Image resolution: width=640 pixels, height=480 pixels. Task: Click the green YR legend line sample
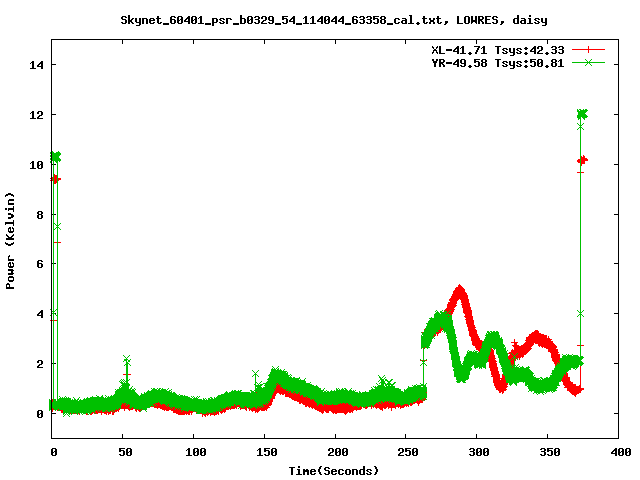(588, 62)
